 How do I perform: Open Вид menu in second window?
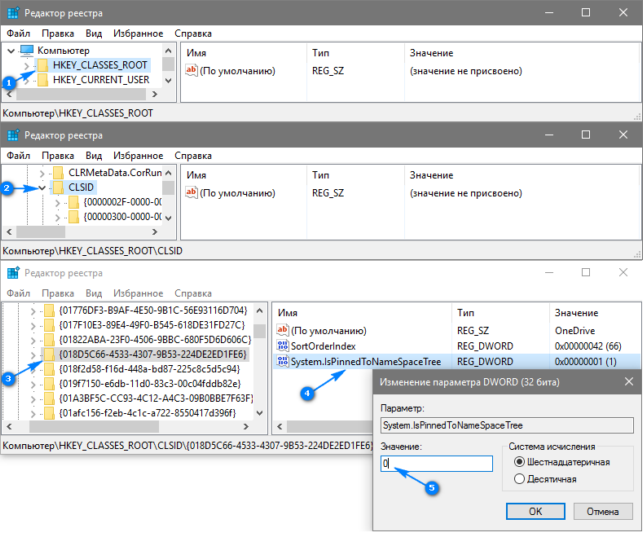[93, 156]
